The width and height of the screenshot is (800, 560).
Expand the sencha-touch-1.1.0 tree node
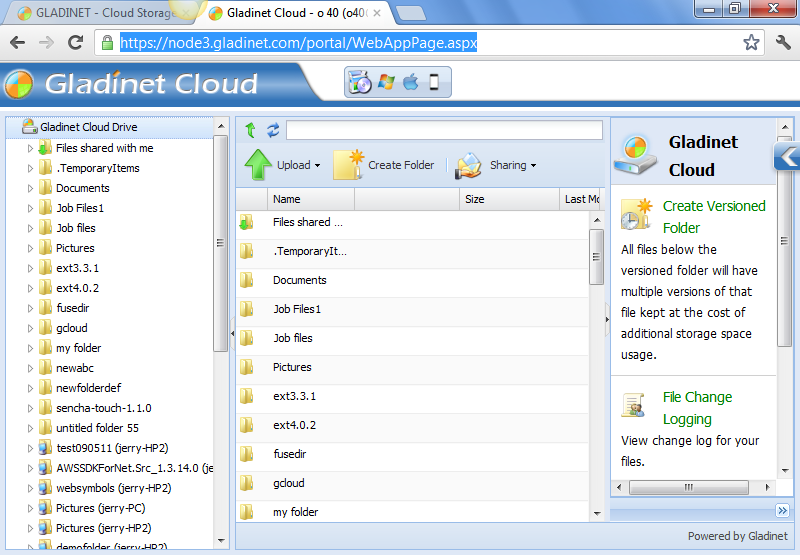(x=30, y=408)
